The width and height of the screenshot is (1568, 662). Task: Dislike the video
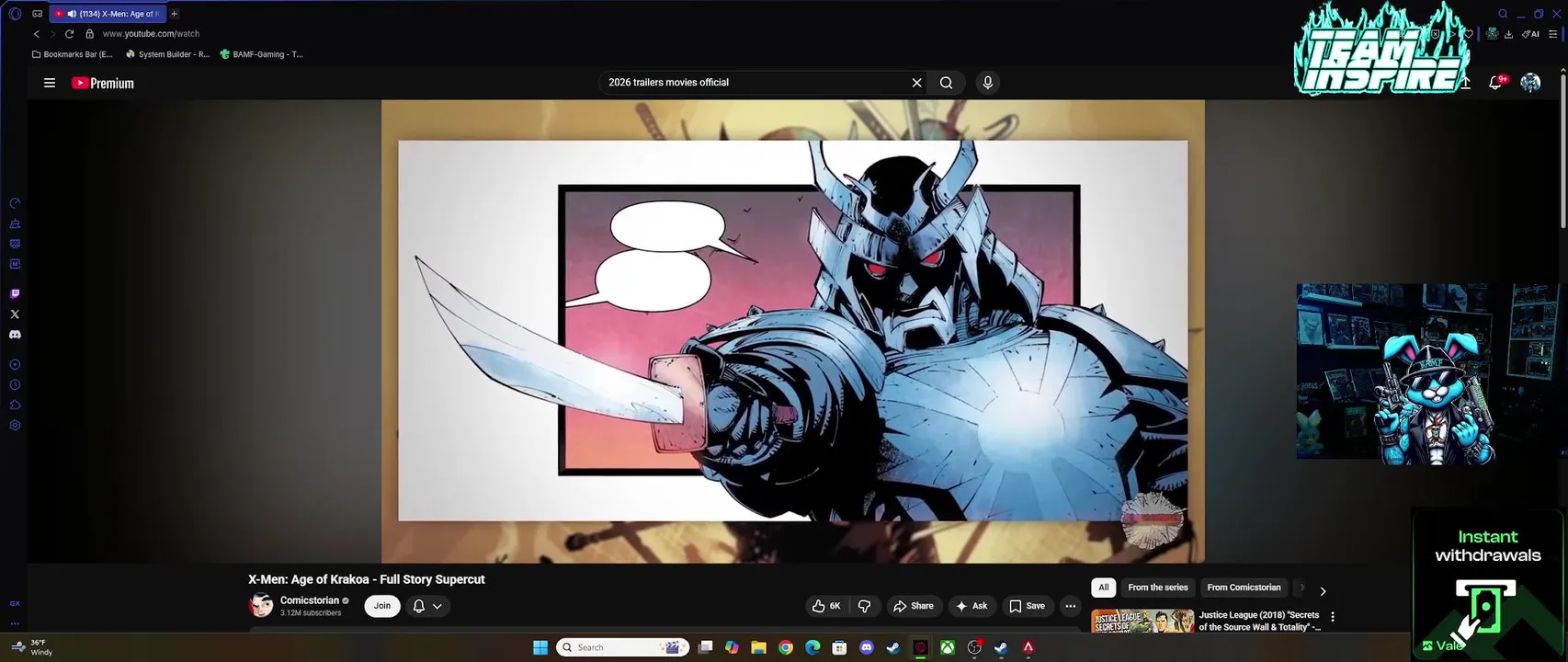coord(864,606)
